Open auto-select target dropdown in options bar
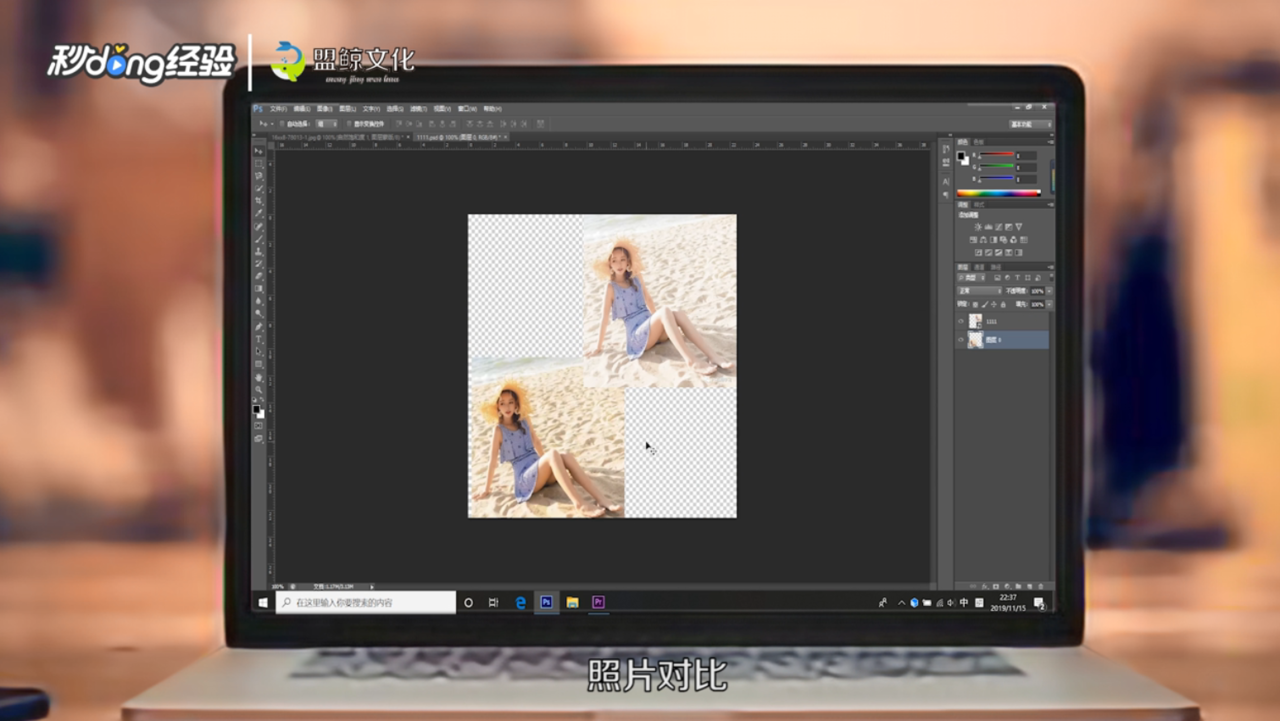The width and height of the screenshot is (1280, 721). (x=326, y=123)
